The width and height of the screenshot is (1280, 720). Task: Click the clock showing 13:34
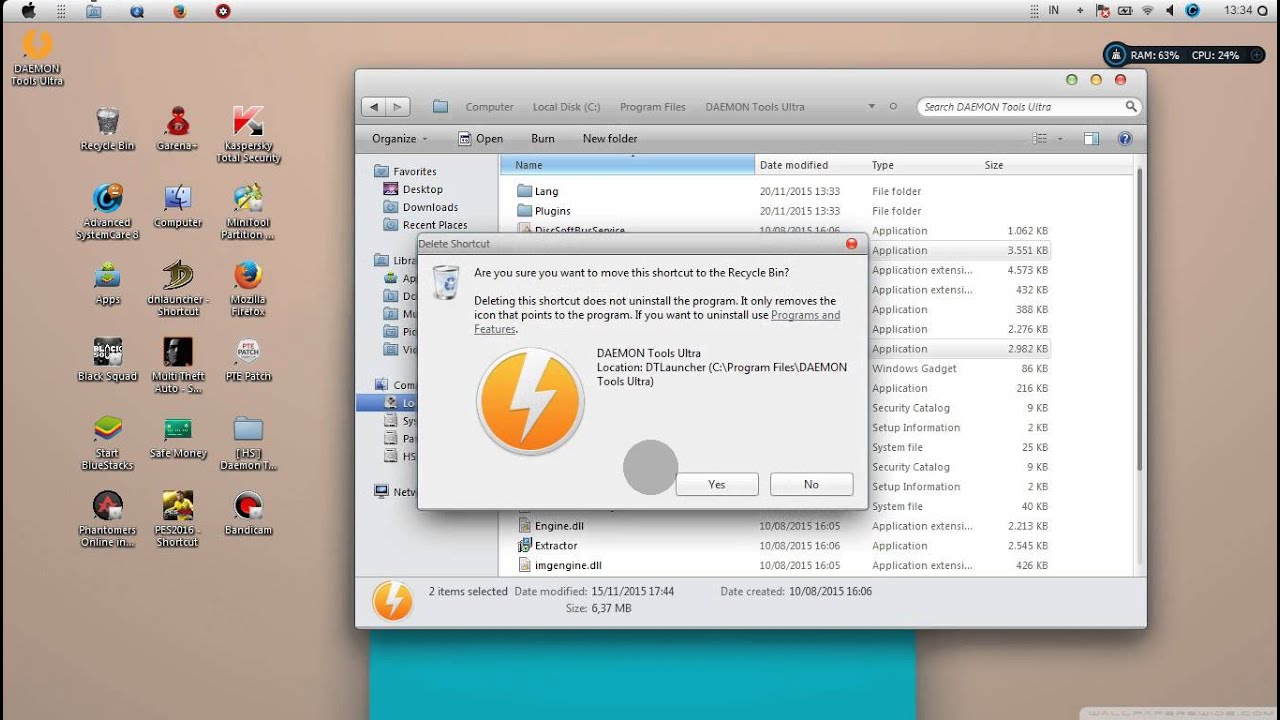click(x=1238, y=10)
